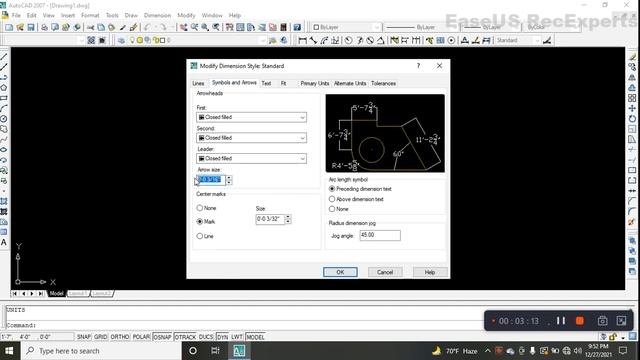The image size is (640, 360).
Task: Select None under Arc length symbol
Action: 339,209
